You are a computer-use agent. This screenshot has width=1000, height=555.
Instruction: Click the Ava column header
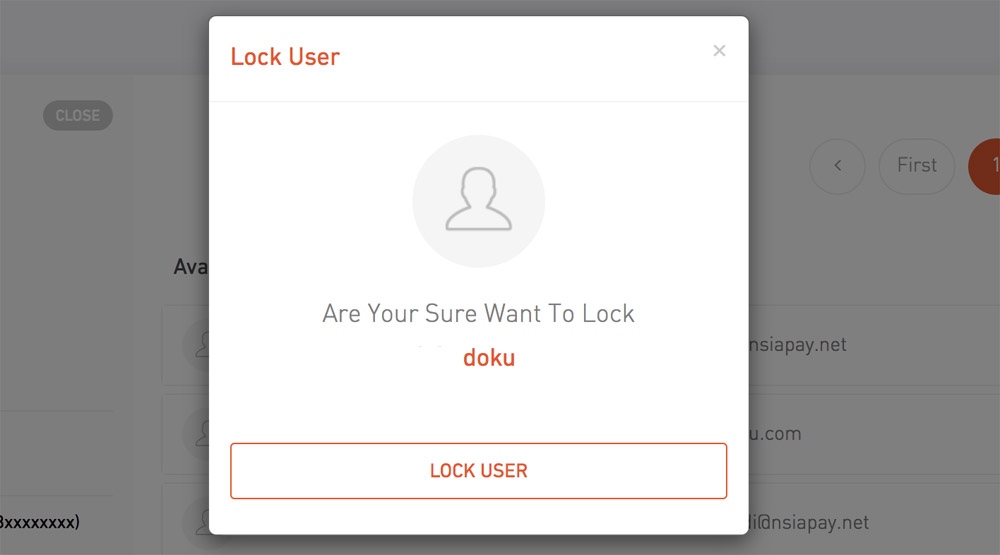[191, 267]
